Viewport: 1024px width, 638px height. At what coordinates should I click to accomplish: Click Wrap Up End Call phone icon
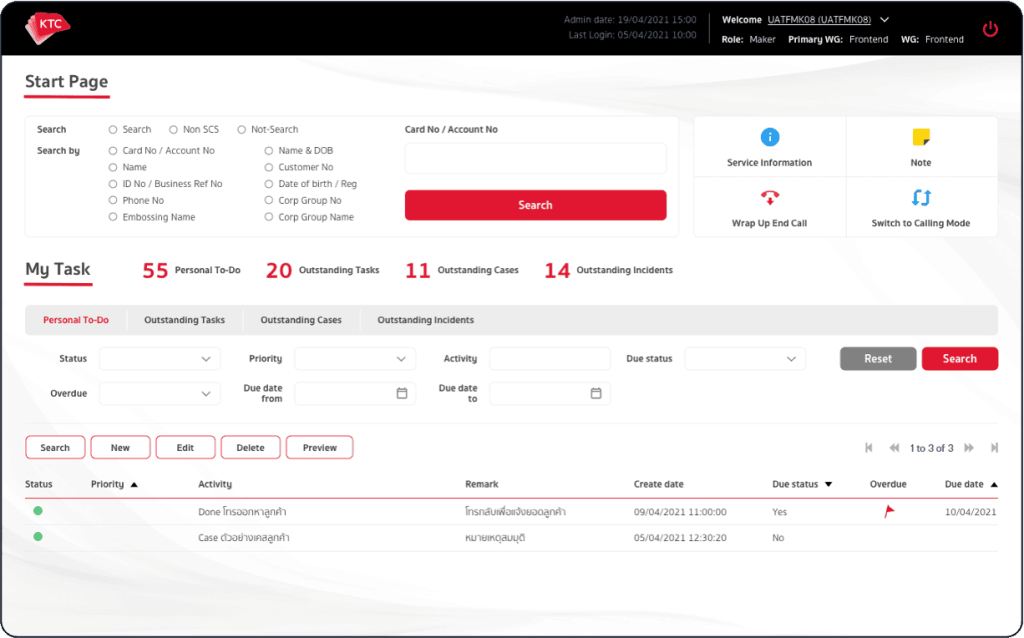[770, 197]
